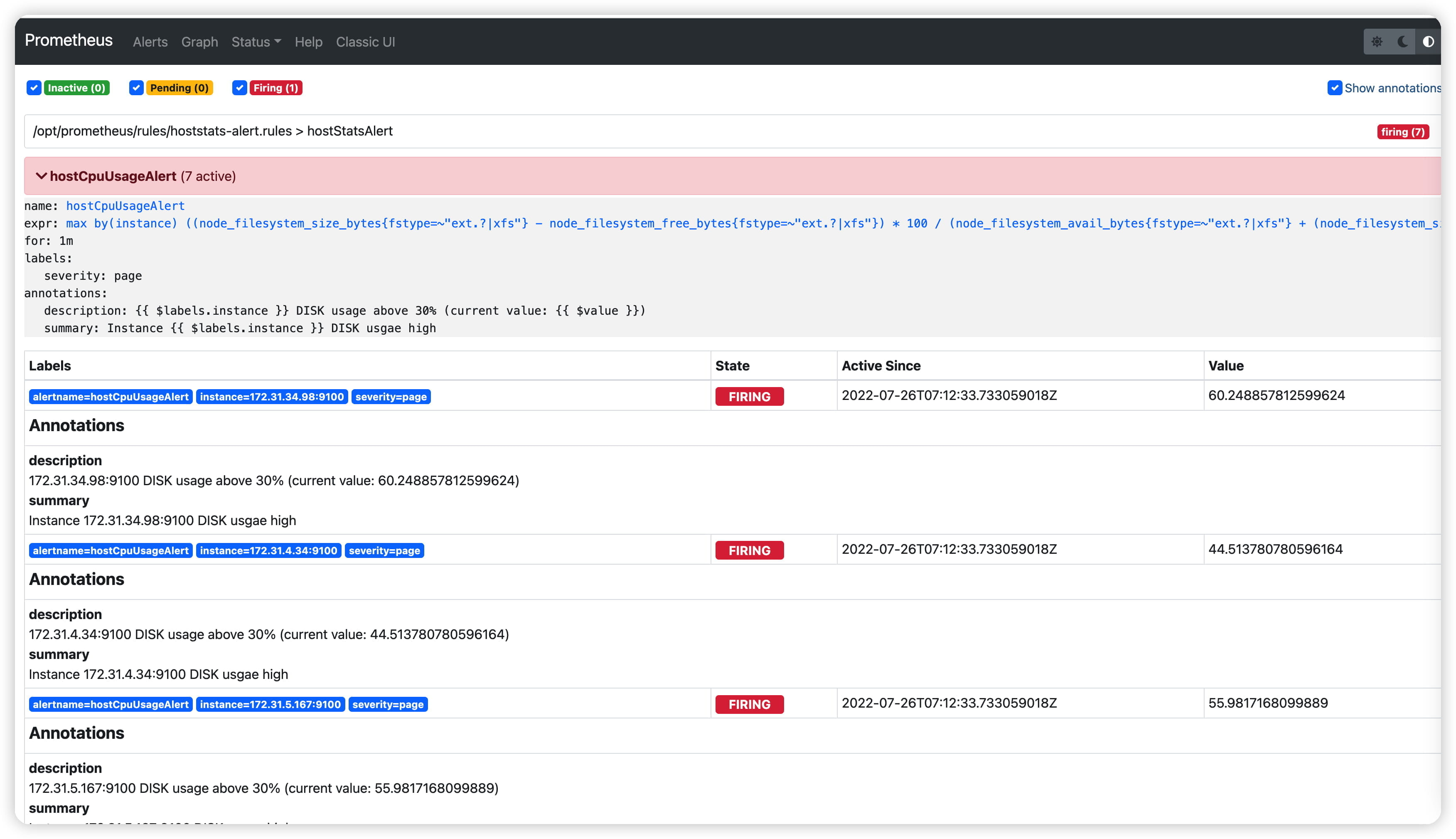Viewport: 1456px width, 839px height.
Task: Click alertname label in 172.31.5.167 row
Action: 111,704
